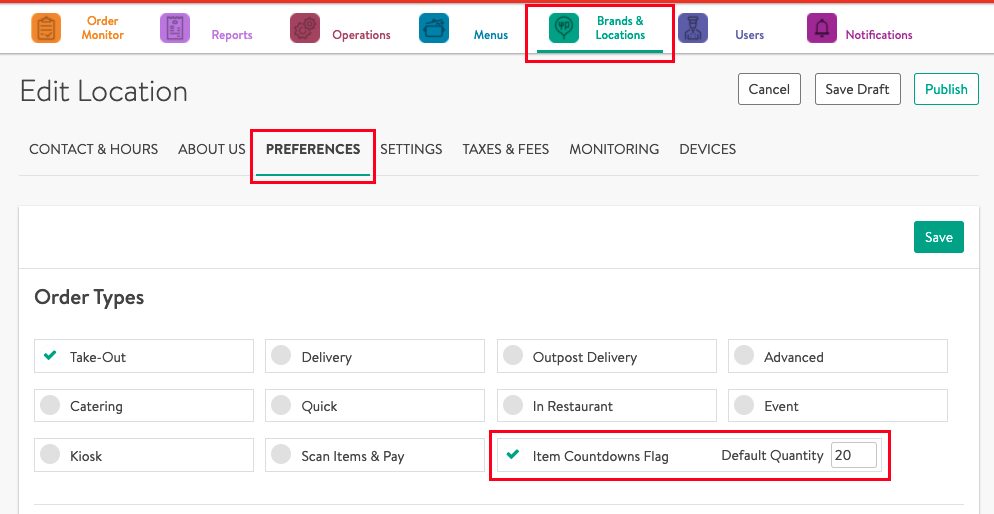
Task: Go to the Devices tab
Action: tap(707, 149)
